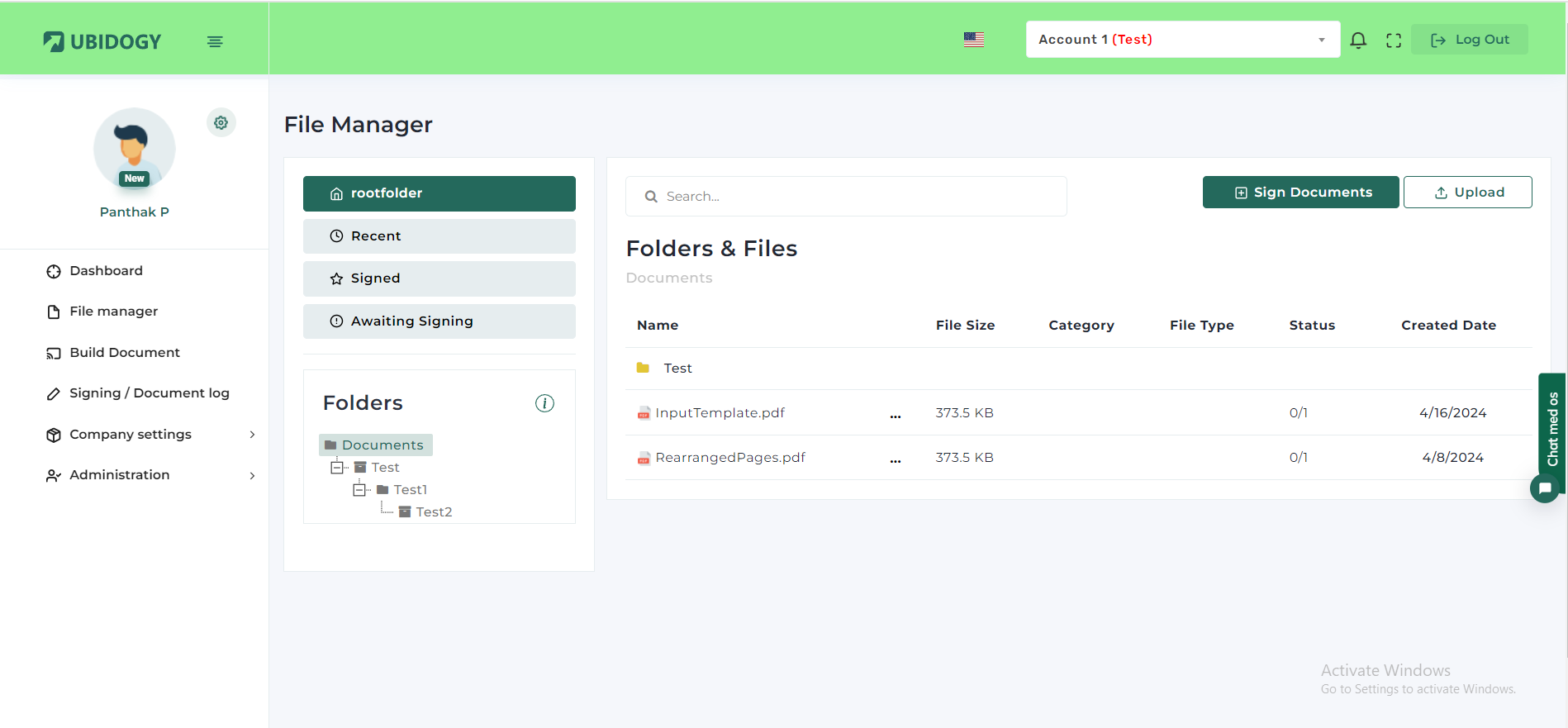This screenshot has width=1568, height=728.
Task: Click the Upload button
Action: coord(1467,193)
